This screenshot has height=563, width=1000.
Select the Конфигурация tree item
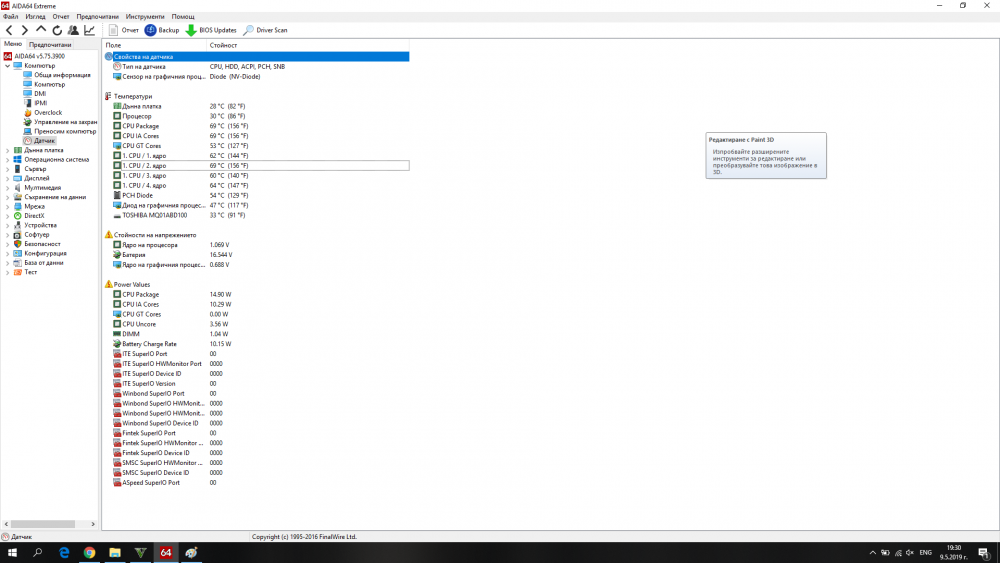[40, 253]
